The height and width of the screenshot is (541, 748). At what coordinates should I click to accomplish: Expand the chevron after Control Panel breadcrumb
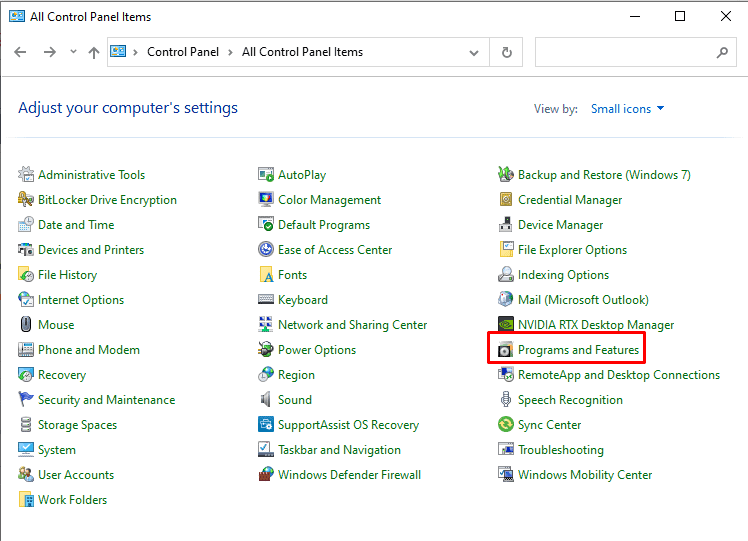tap(230, 52)
